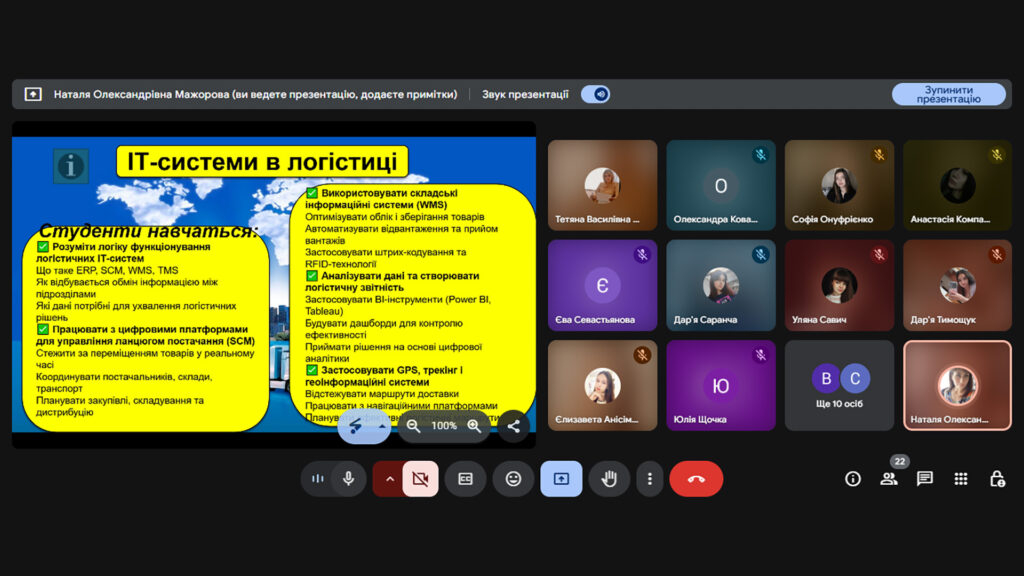Show participants list

click(889, 479)
